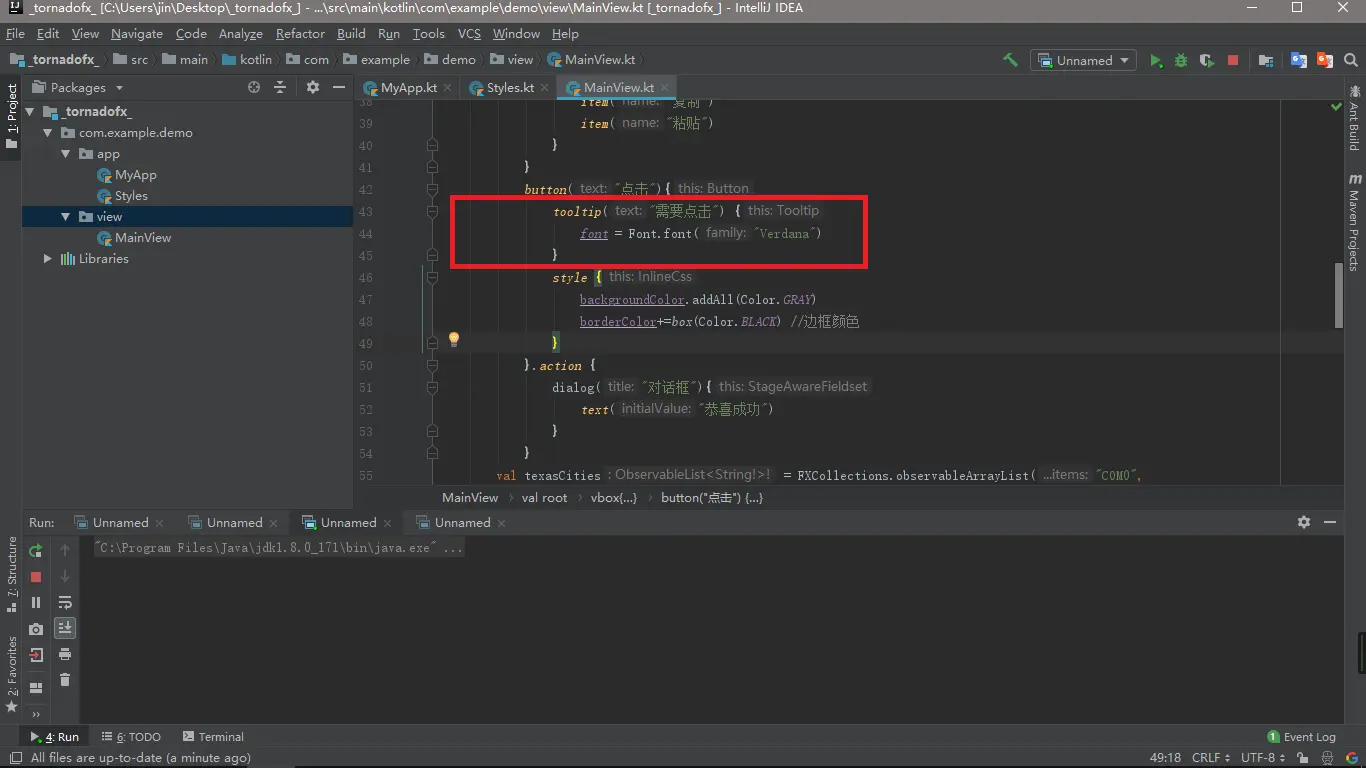1366x768 pixels.
Task: Stop process with red square in Run panel
Action: click(36, 577)
